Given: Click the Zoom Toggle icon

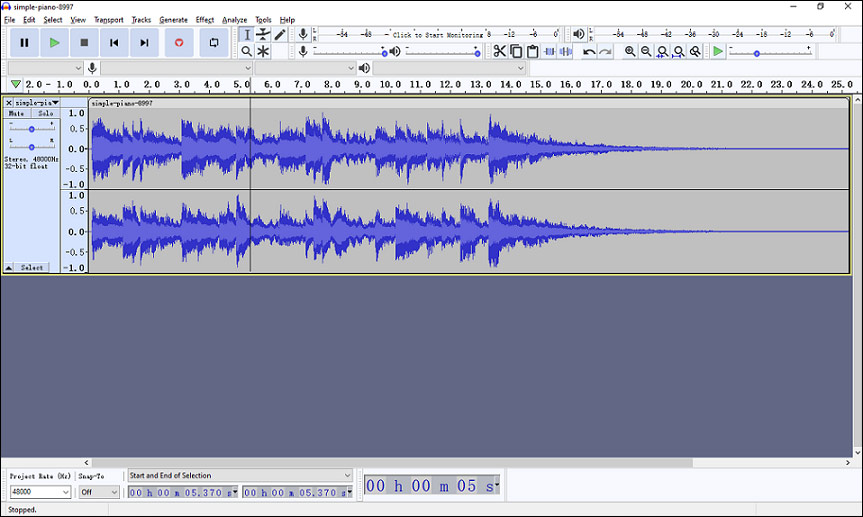Looking at the screenshot, I should (x=696, y=51).
